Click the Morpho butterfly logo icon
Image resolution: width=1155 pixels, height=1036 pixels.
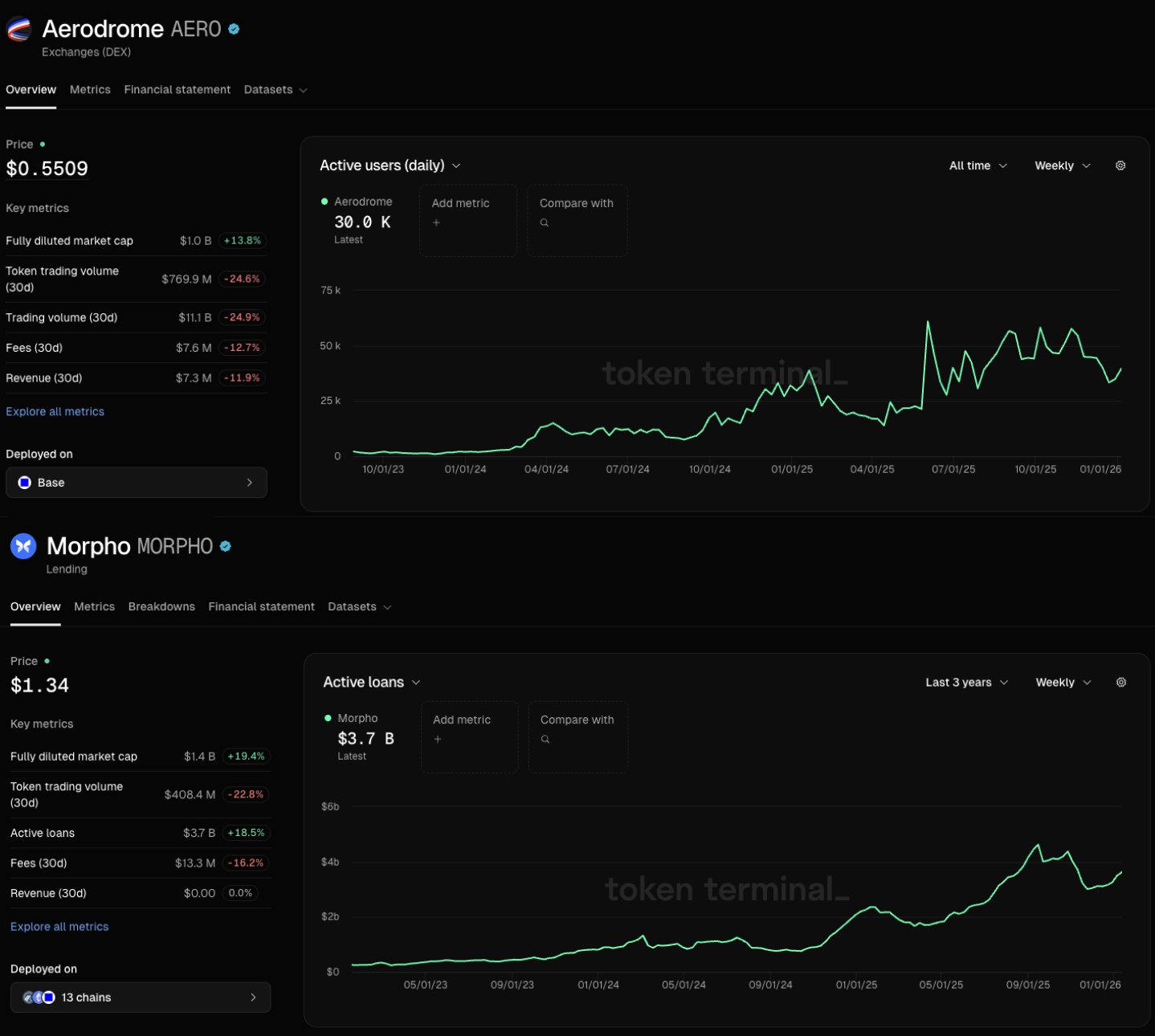click(x=23, y=546)
